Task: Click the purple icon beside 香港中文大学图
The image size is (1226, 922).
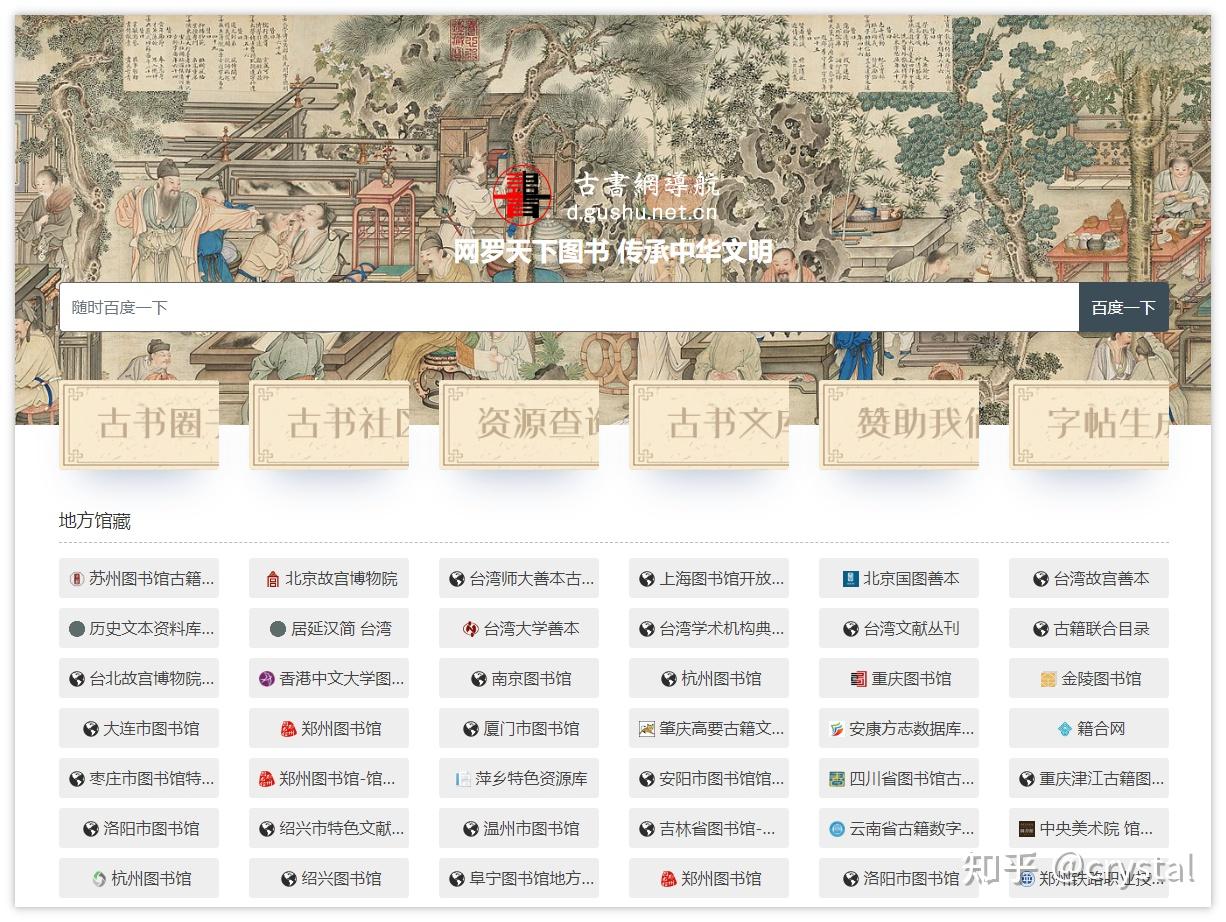Action: (267, 679)
